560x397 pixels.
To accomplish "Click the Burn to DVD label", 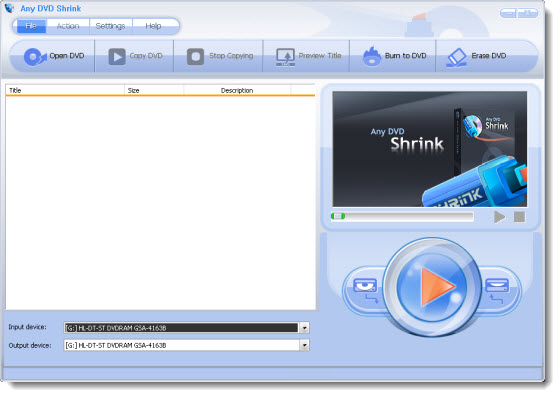I will 406,56.
